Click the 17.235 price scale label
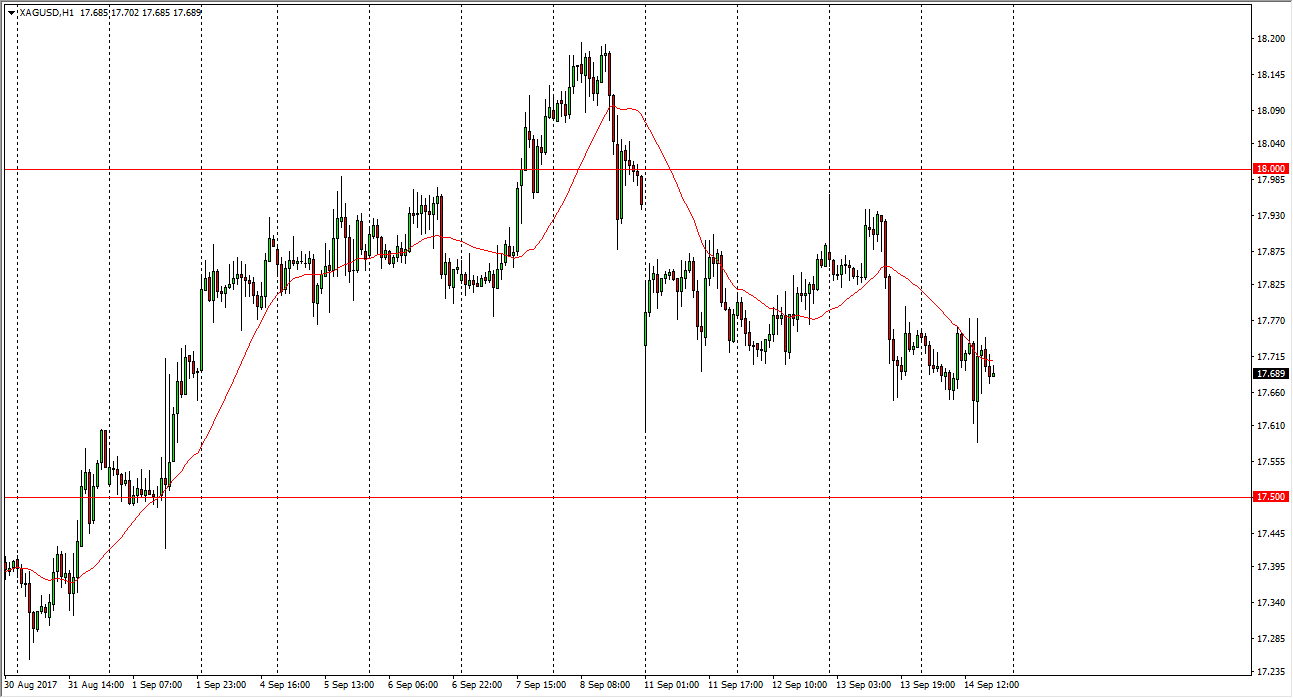The image size is (1293, 698). pyautogui.click(x=1270, y=671)
